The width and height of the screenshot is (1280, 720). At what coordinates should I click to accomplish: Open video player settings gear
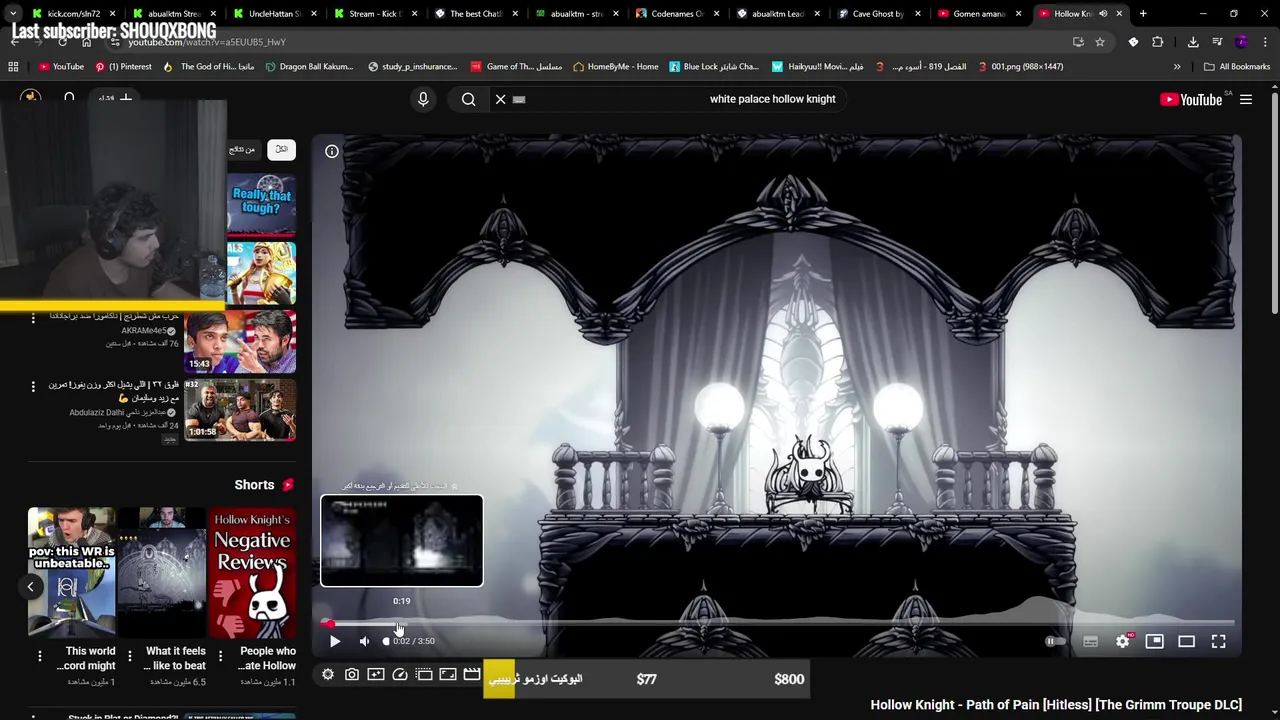[1123, 641]
